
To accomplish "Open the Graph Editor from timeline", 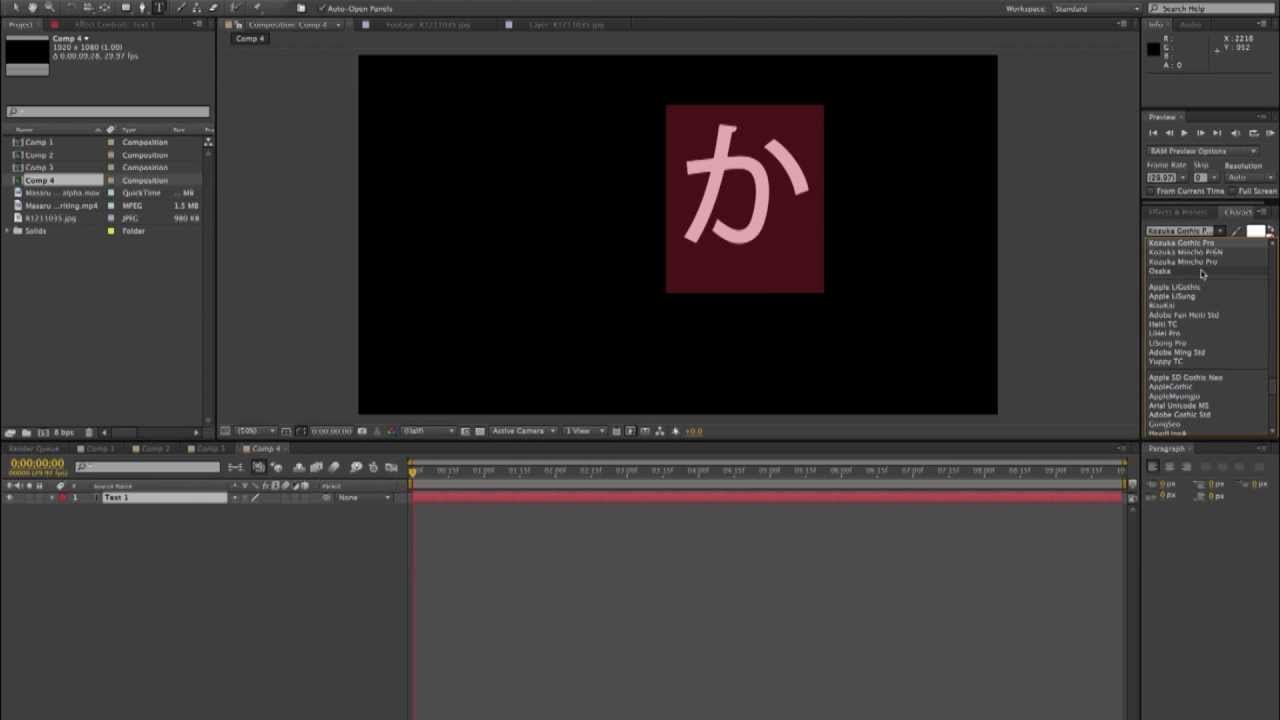I will click(392, 467).
